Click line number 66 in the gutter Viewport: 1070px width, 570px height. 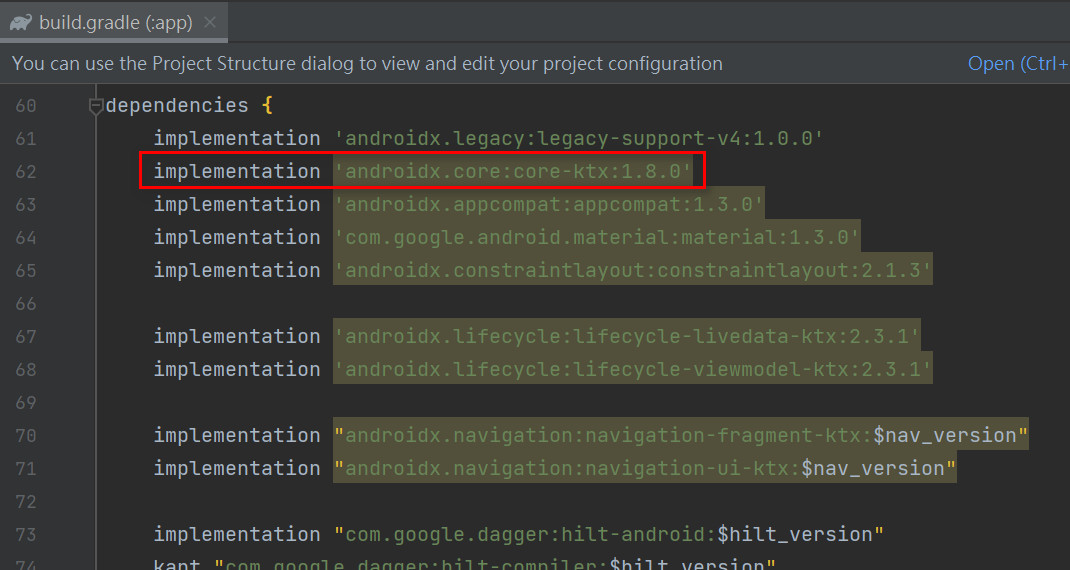point(26,304)
